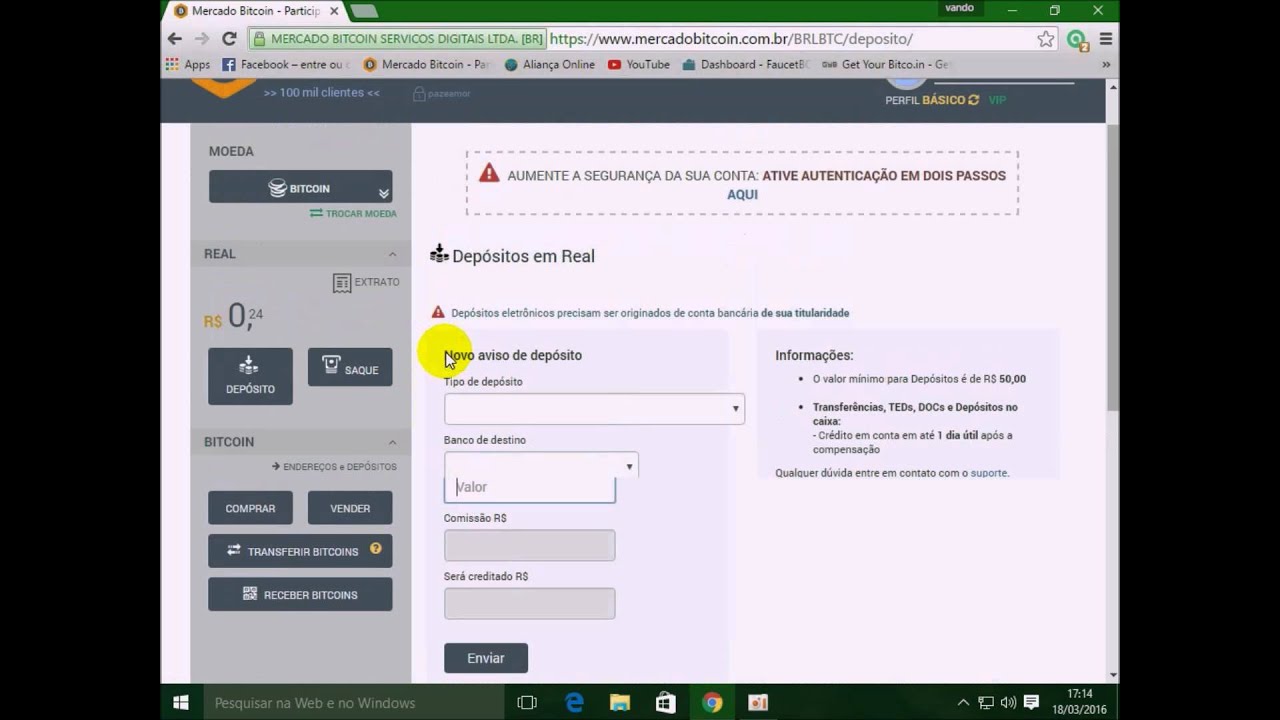Click the address bar URL

pos(730,39)
